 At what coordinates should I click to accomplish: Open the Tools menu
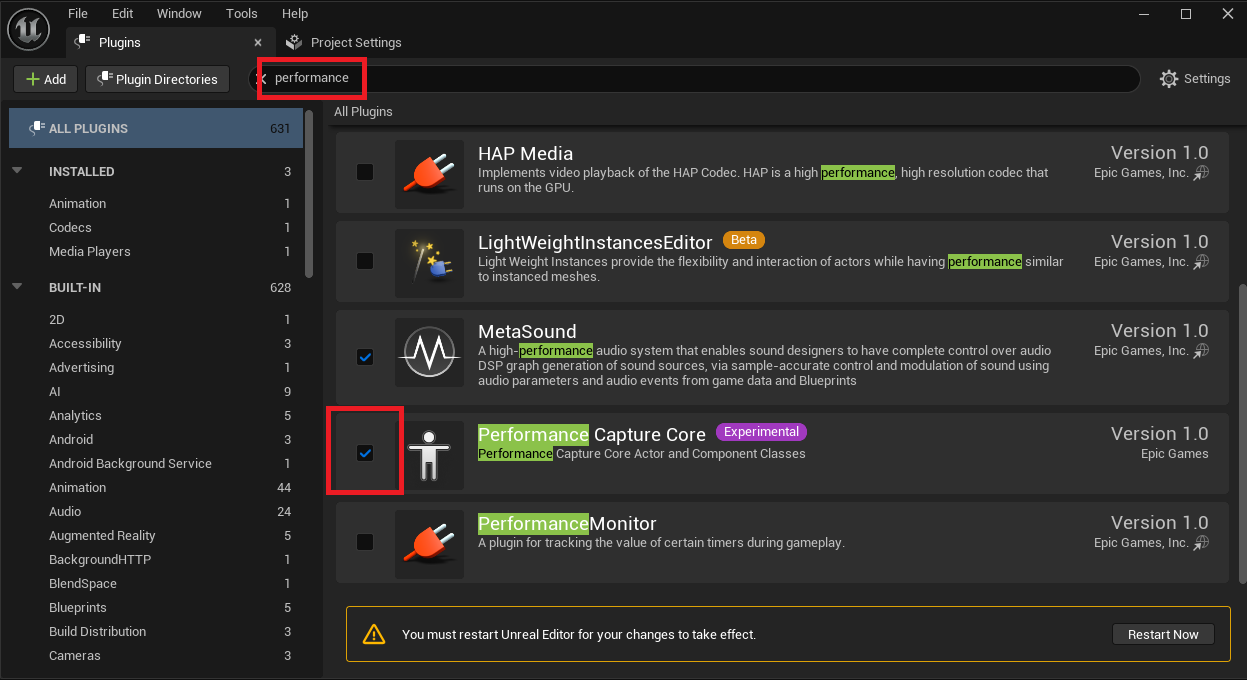[x=242, y=13]
